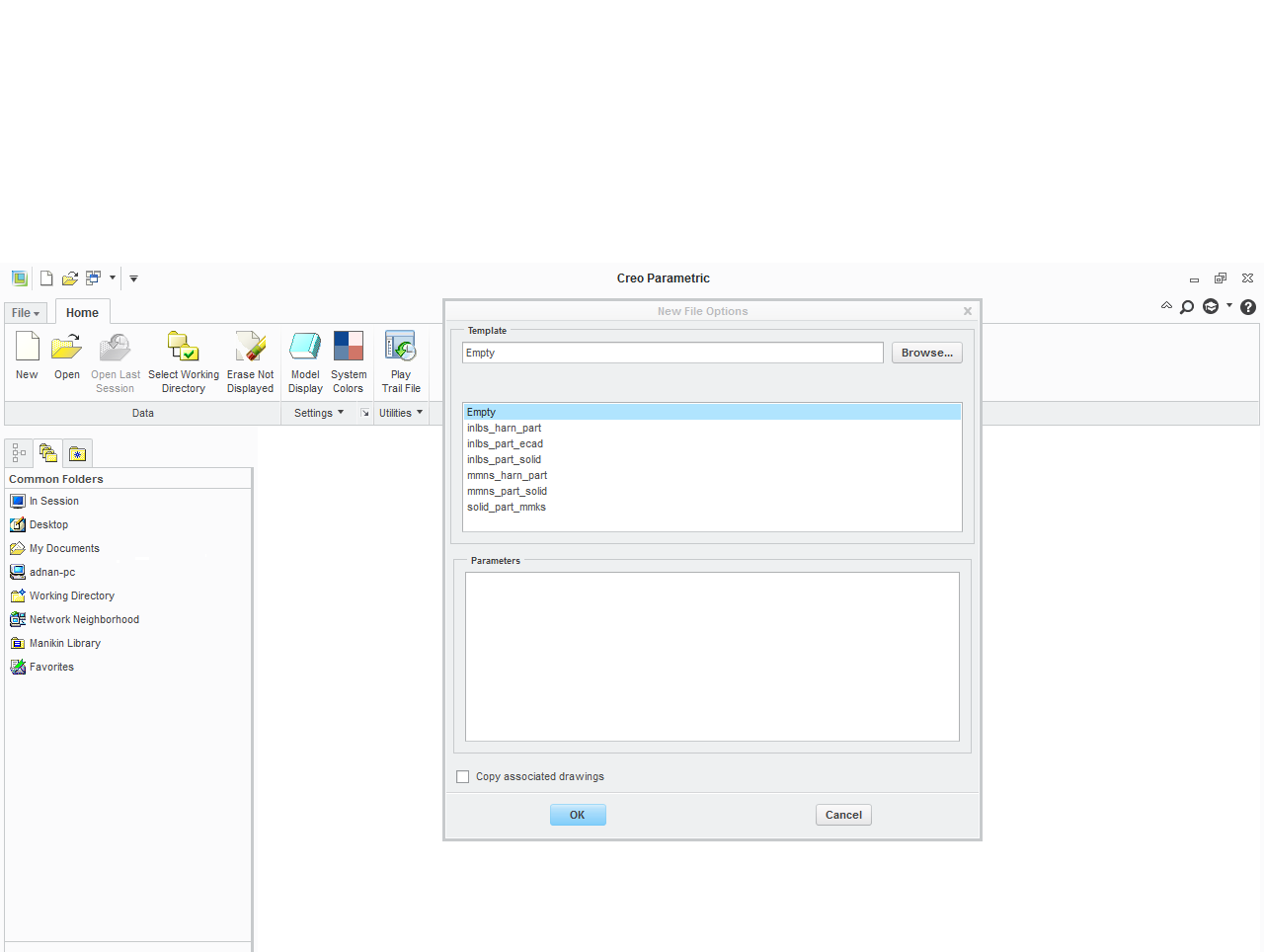
Task: Click the Windows switcher icon in quick access
Action: 94,278
